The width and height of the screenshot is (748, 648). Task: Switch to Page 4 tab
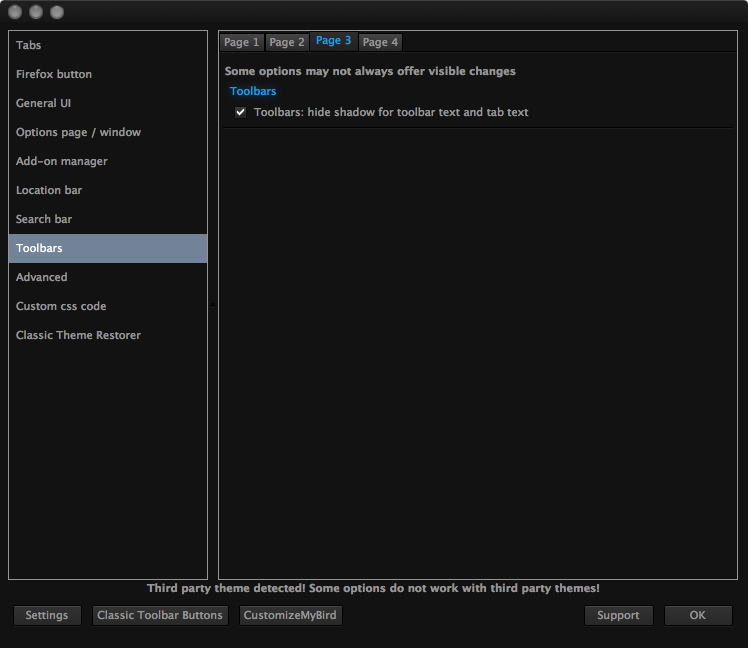380,42
